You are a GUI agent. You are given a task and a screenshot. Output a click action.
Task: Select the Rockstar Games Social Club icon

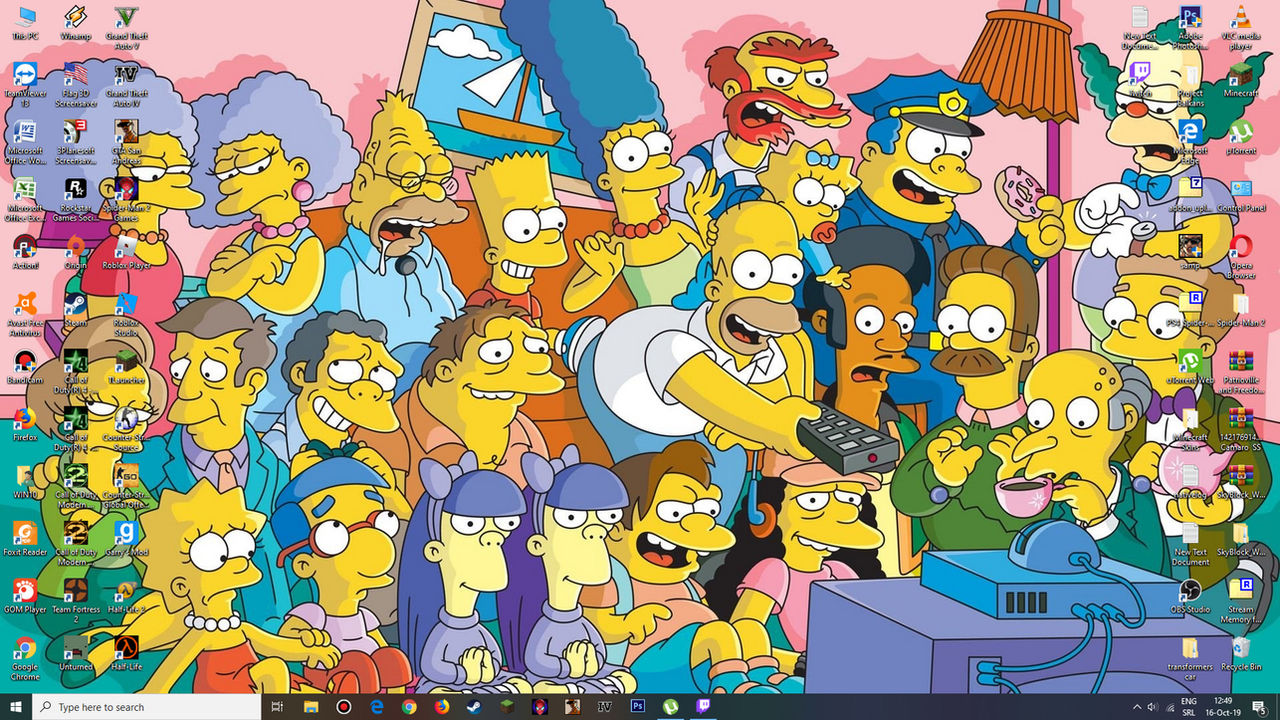click(76, 199)
